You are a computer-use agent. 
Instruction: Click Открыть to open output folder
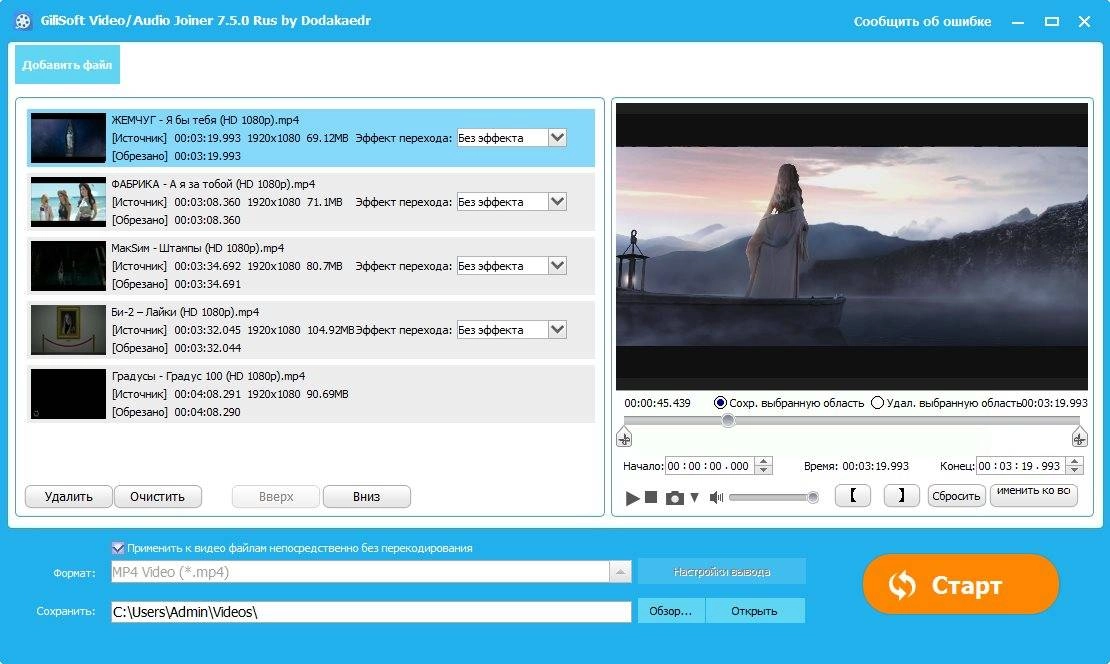pyautogui.click(x=755, y=611)
